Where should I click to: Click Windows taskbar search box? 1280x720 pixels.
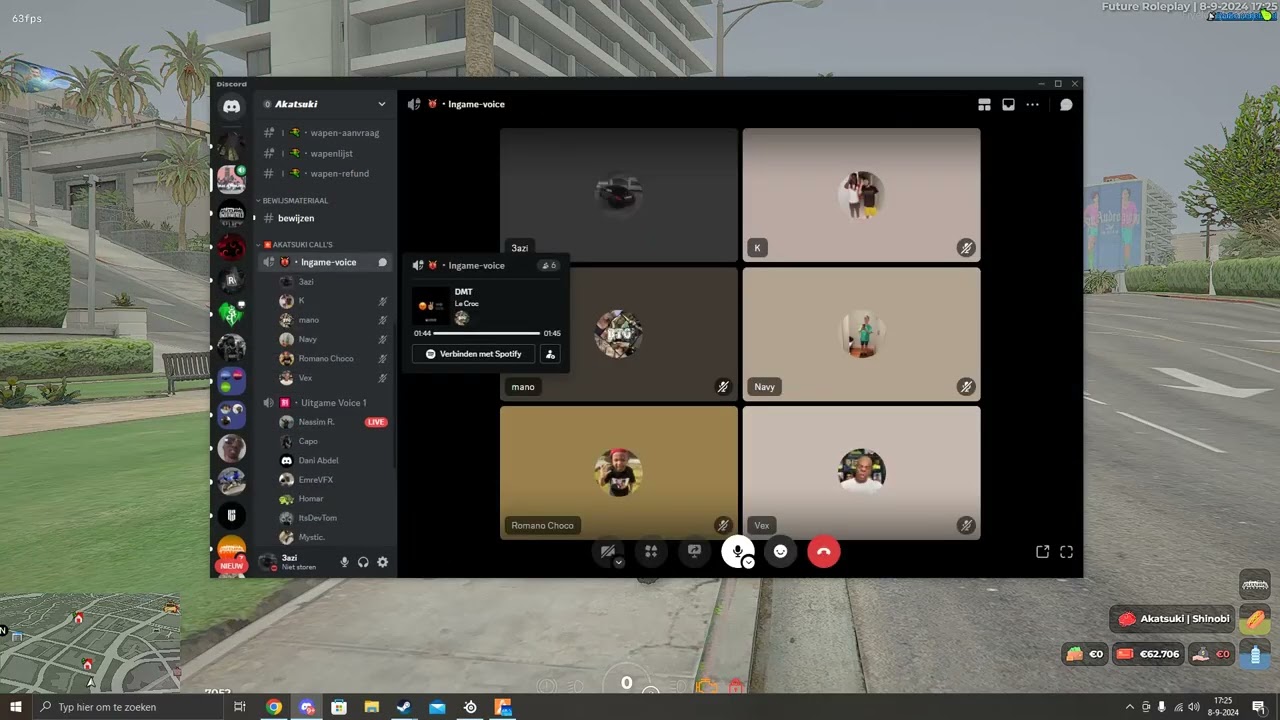(x=127, y=707)
